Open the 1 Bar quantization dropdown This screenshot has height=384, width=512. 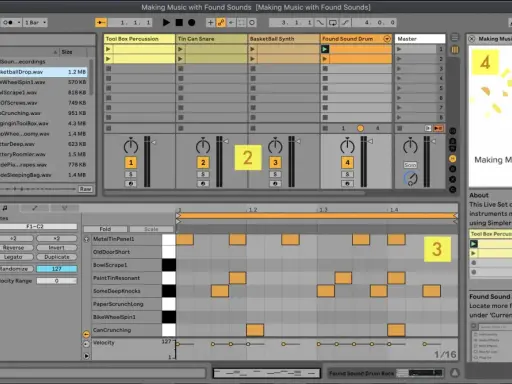[x=35, y=23]
